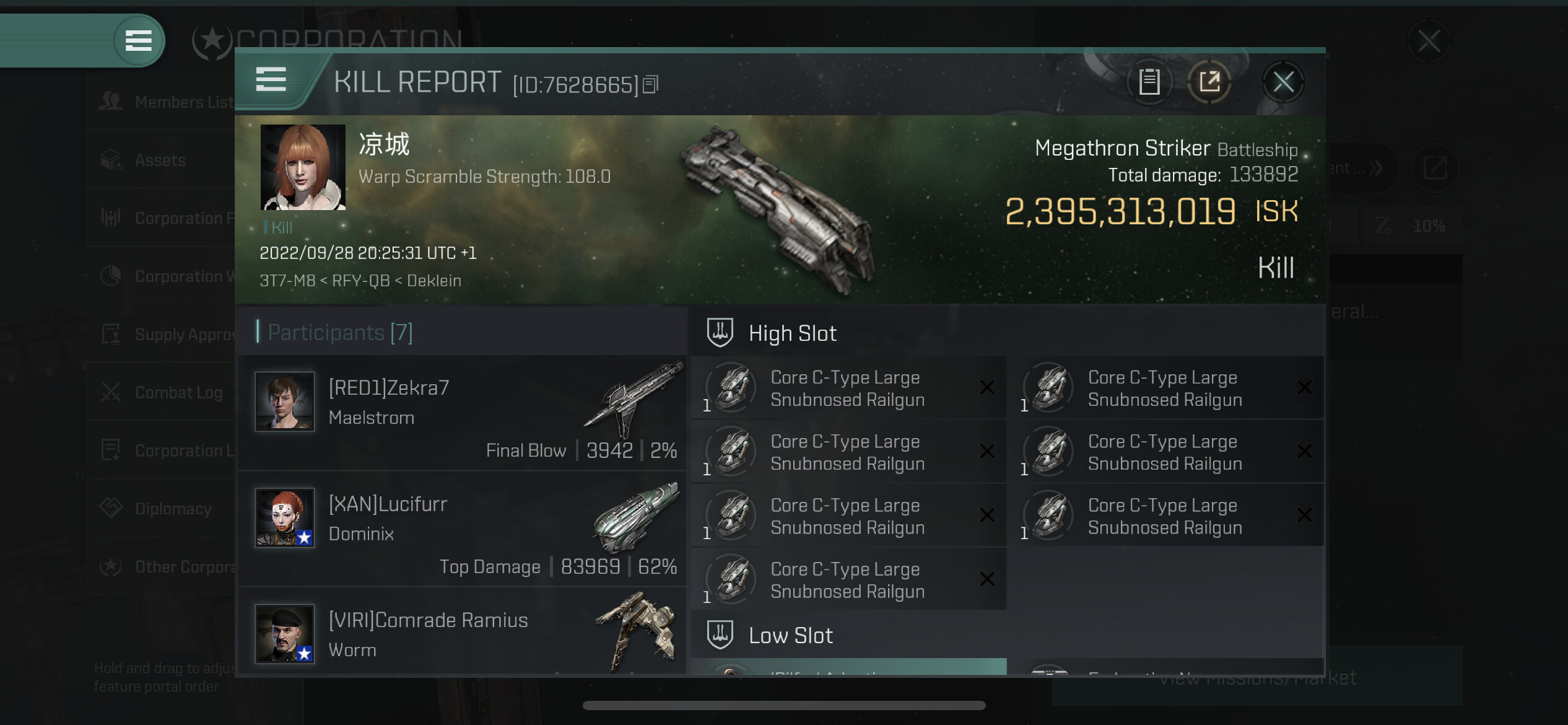1568x725 pixels.
Task: Share the kill report via export icon
Action: pyautogui.click(x=1209, y=81)
